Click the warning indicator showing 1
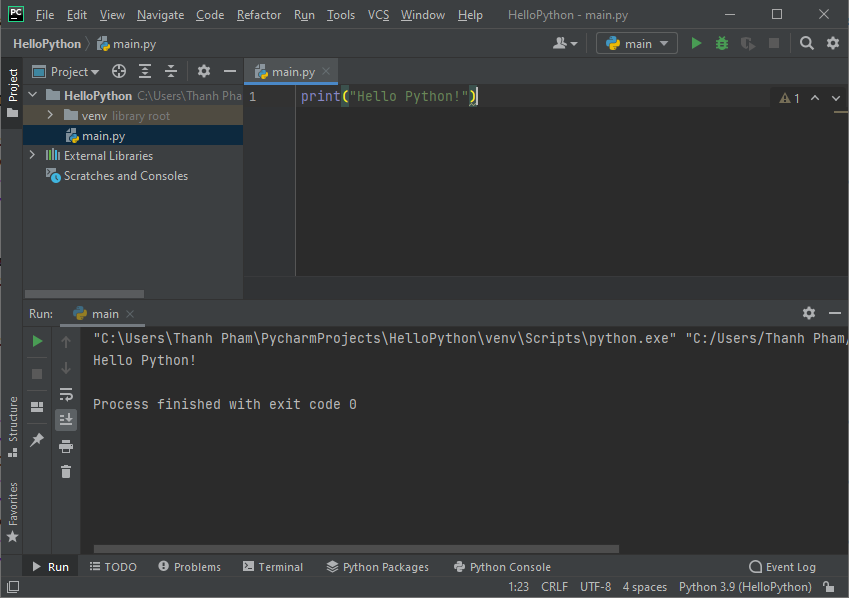The width and height of the screenshot is (849, 598). click(x=789, y=98)
